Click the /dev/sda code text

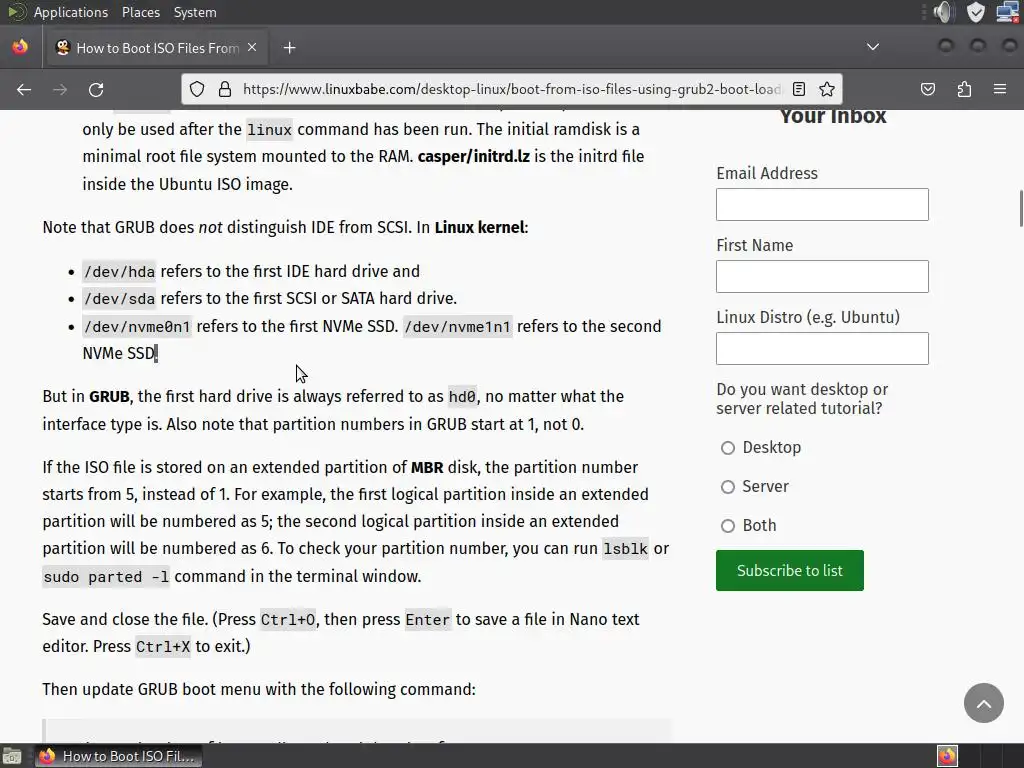coord(119,298)
